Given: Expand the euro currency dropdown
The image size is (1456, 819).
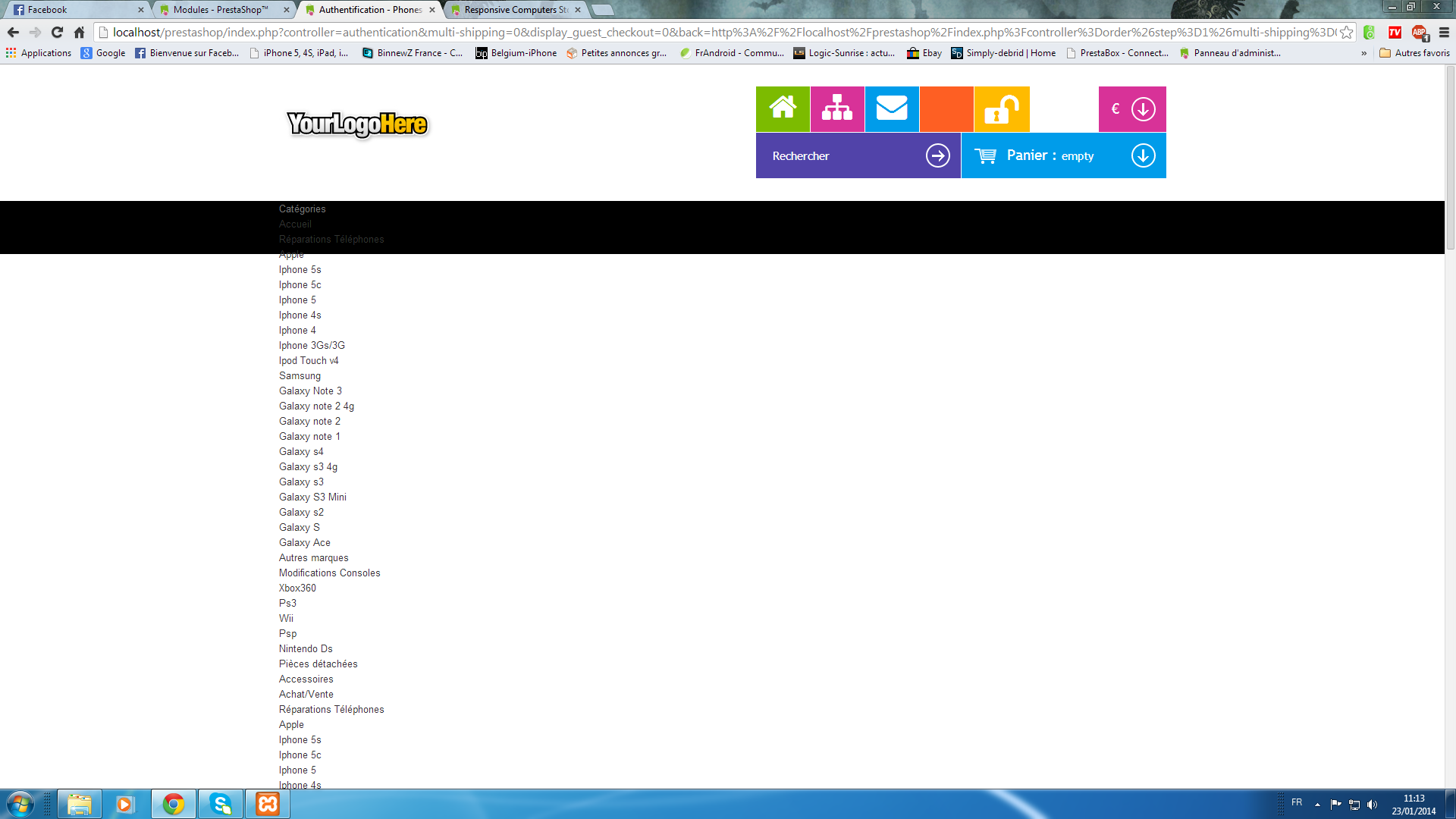Looking at the screenshot, I should pyautogui.click(x=1143, y=108).
